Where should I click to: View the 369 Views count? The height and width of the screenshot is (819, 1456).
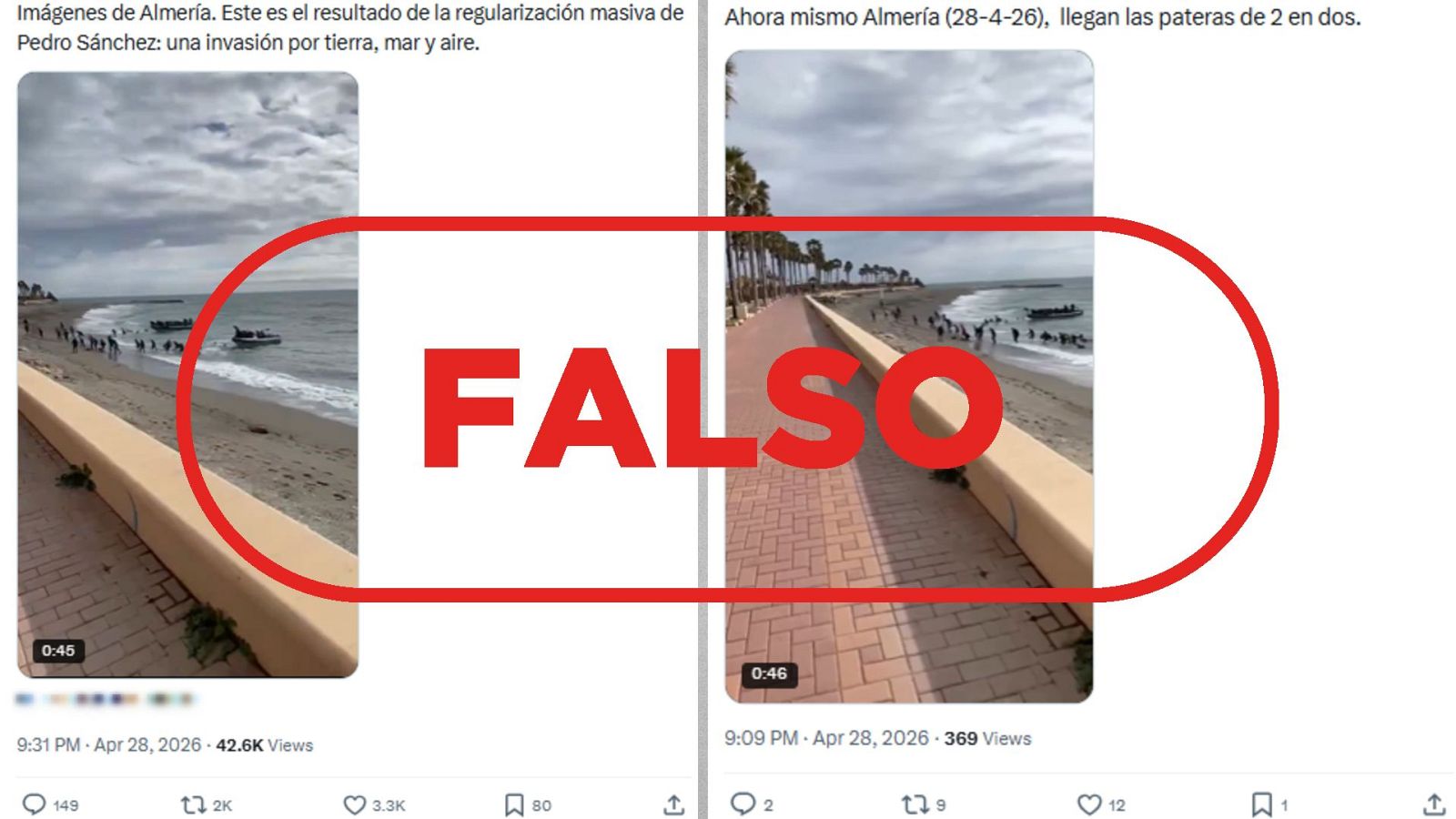[x=987, y=738]
